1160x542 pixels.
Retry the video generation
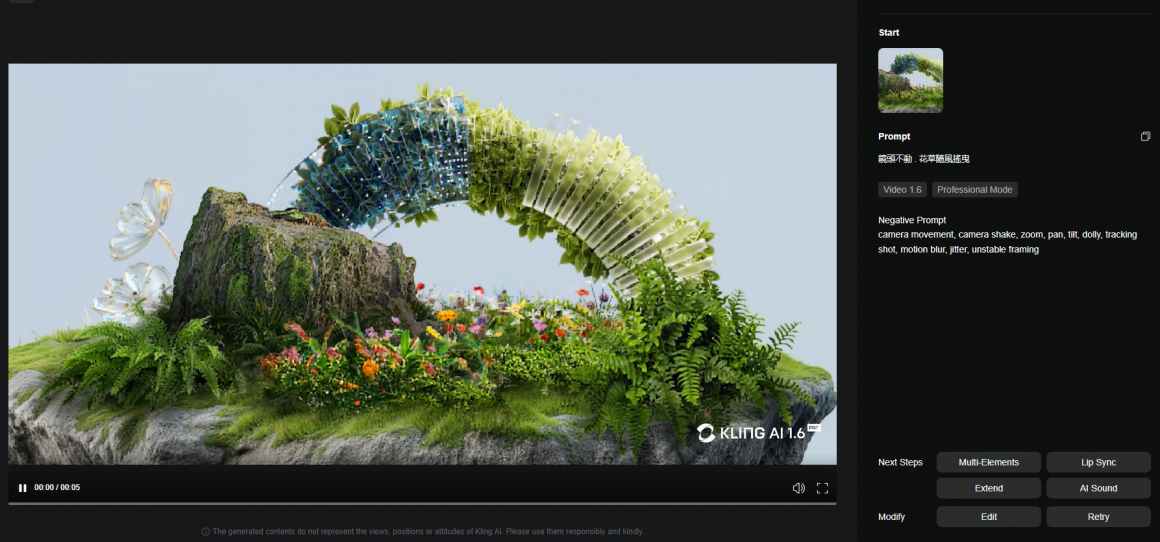1098,517
